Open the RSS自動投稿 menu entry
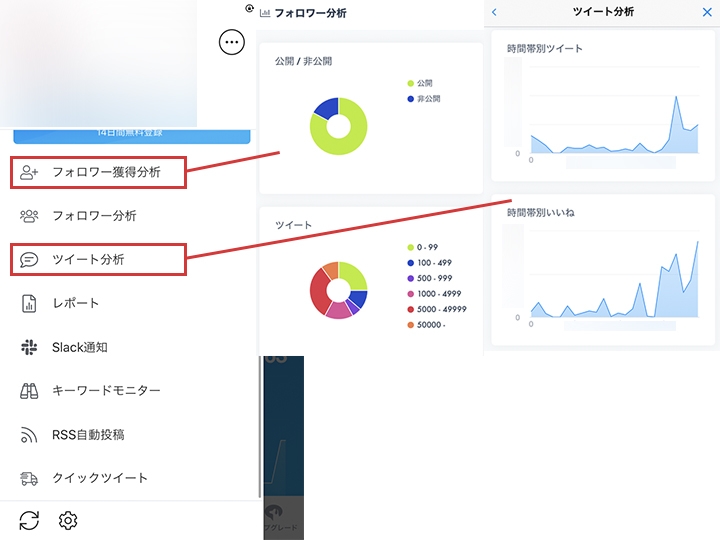 88,435
